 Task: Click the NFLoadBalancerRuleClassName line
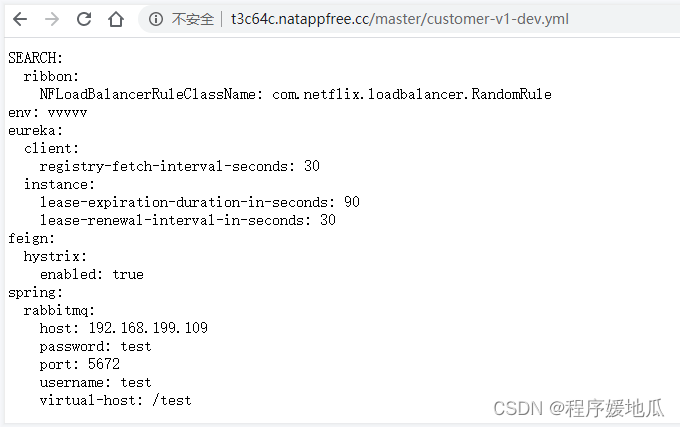click(295, 94)
